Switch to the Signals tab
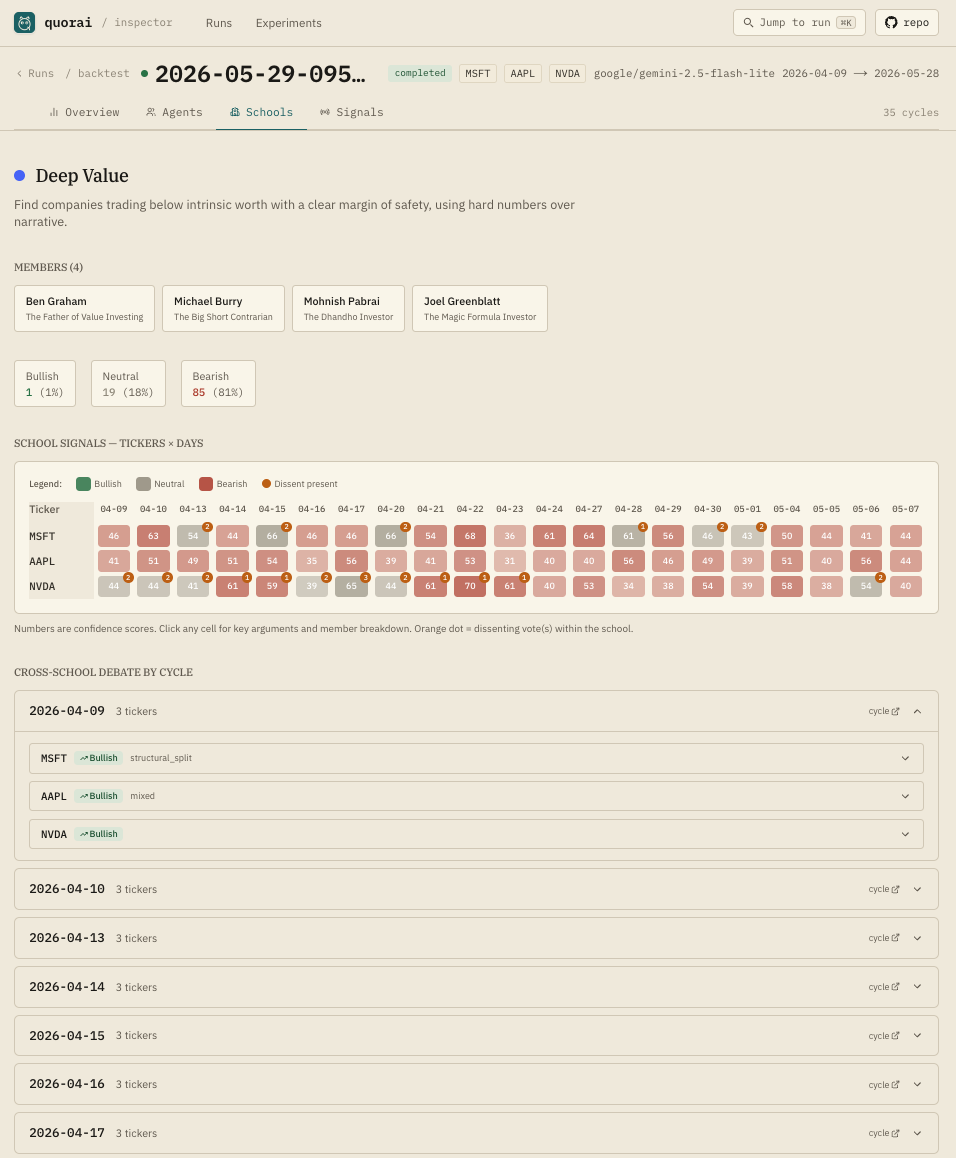The width and height of the screenshot is (956, 1158). click(x=352, y=112)
